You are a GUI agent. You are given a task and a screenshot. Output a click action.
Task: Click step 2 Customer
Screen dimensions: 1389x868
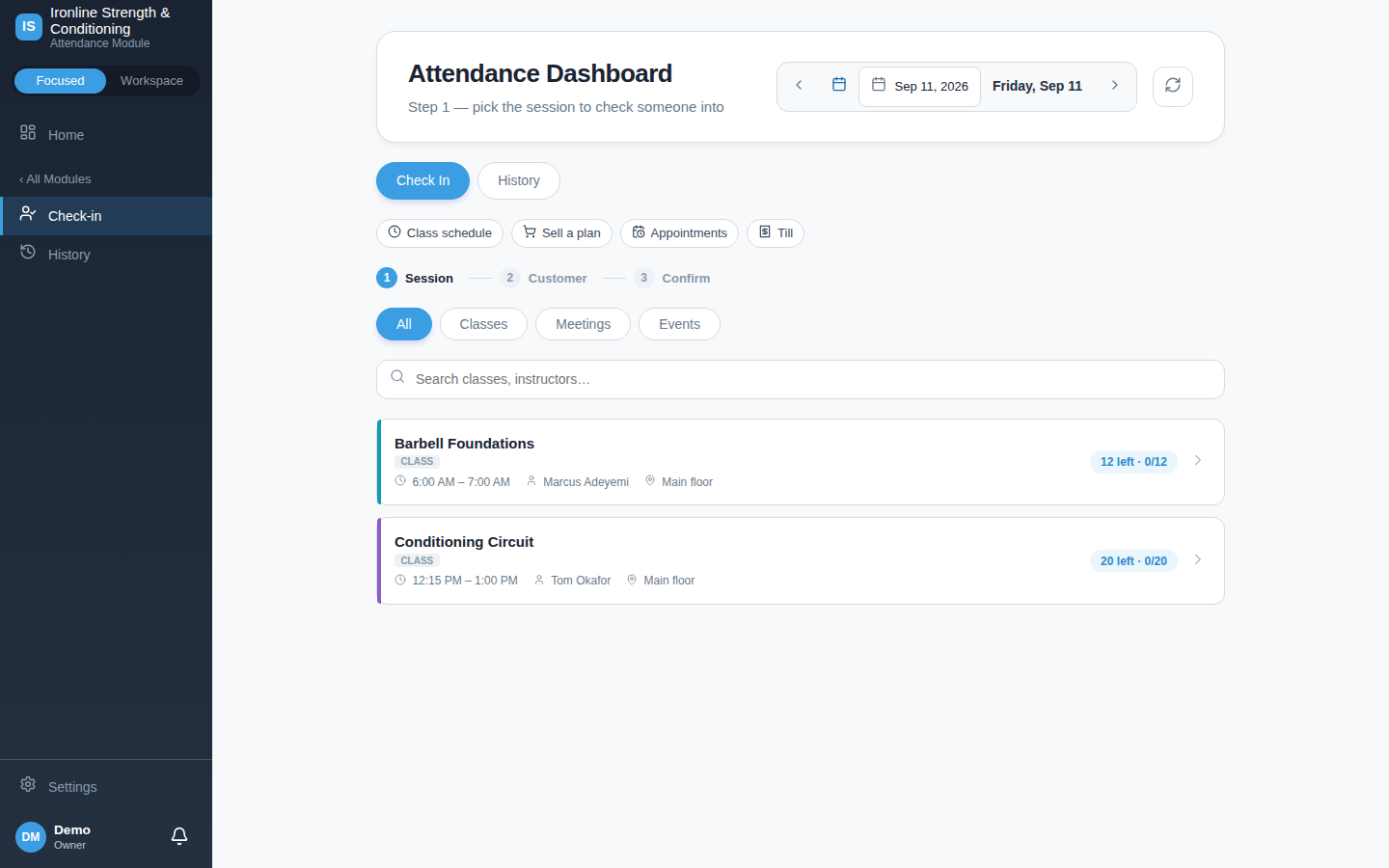[543, 278]
